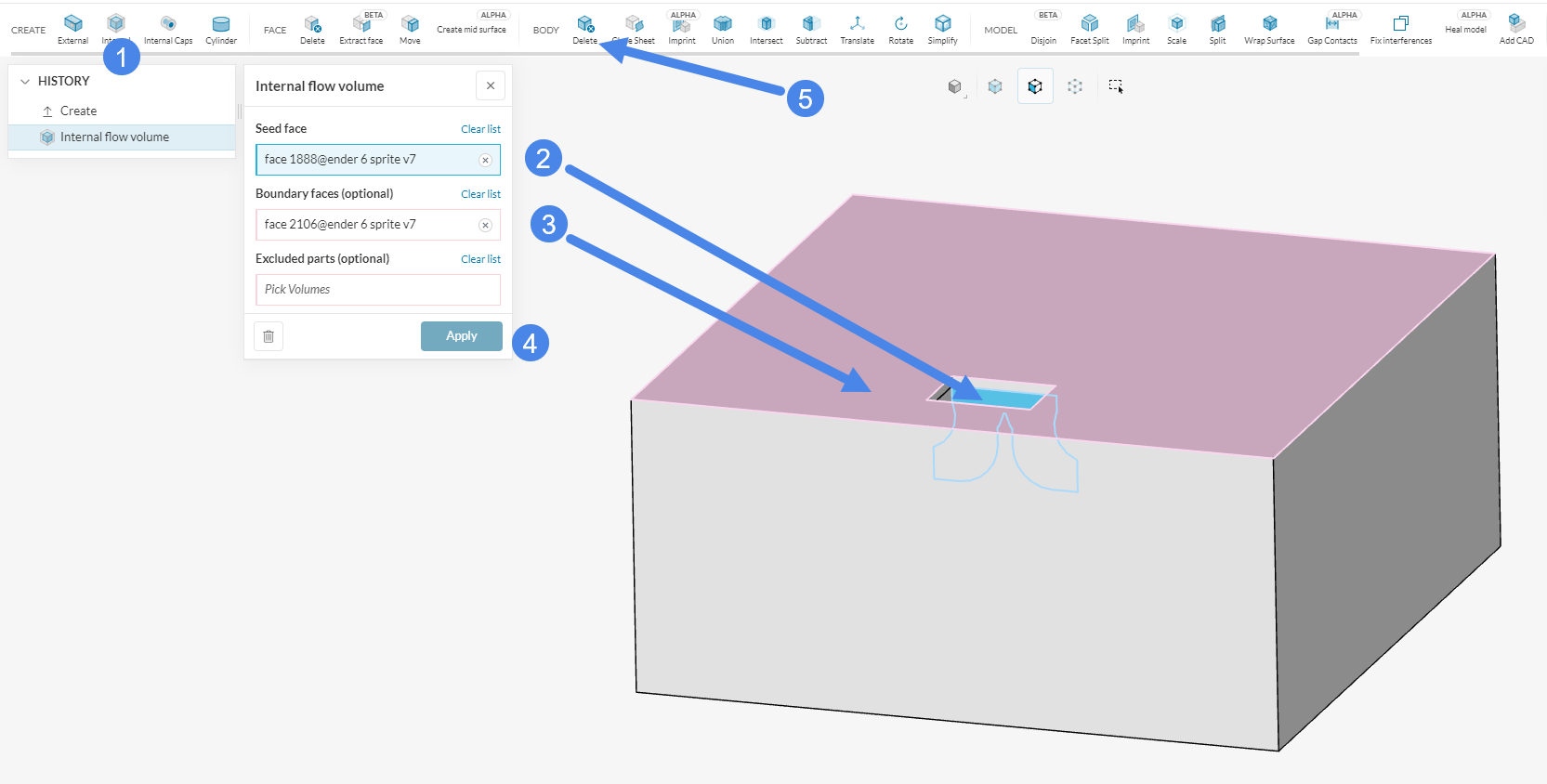The width and height of the screenshot is (1547, 784).
Task: Create a Cylinder body
Action: pyautogui.click(x=221, y=29)
